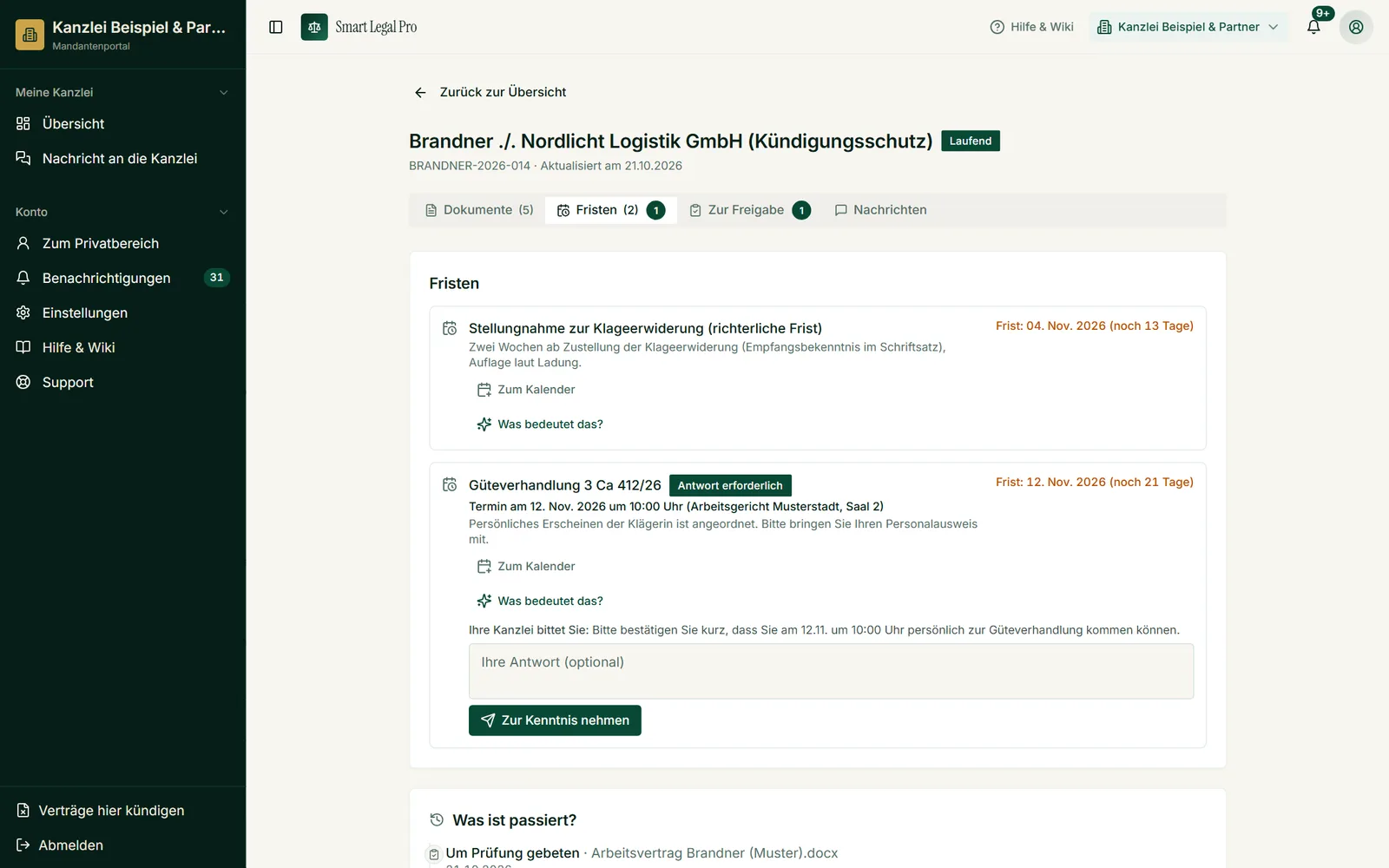Open Hilfe & Wiki in top bar

pos(1032,27)
